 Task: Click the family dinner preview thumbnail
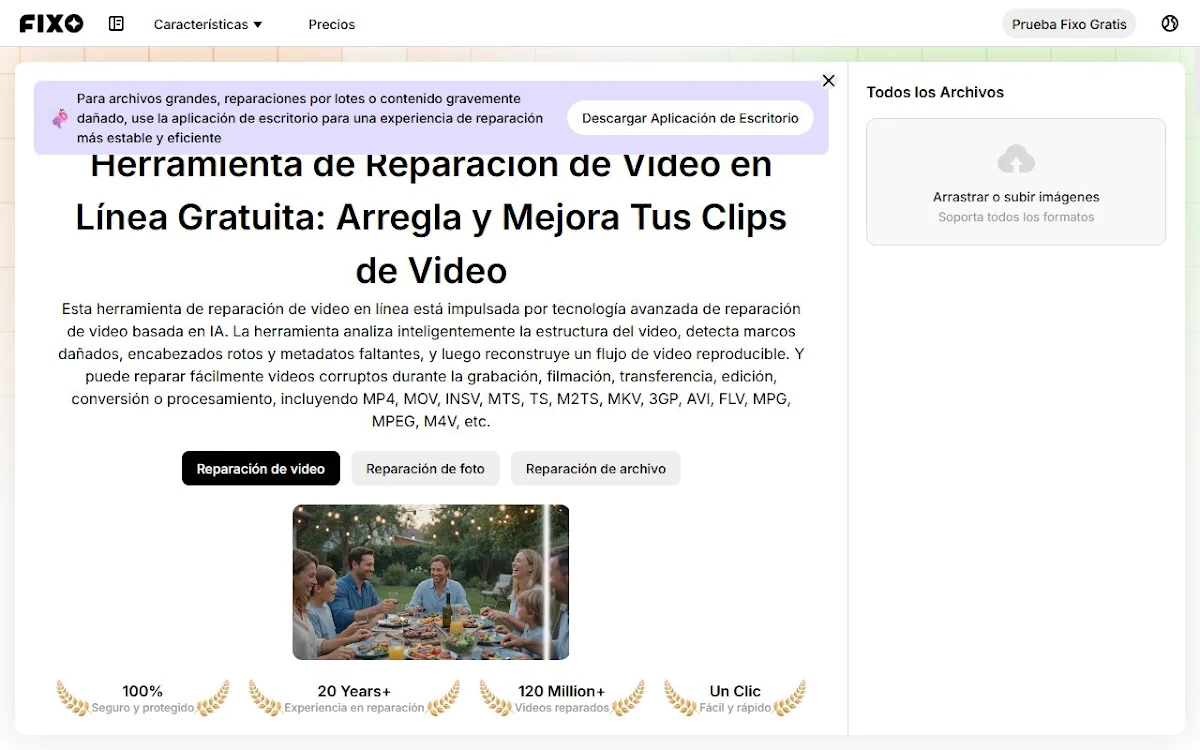tap(430, 582)
